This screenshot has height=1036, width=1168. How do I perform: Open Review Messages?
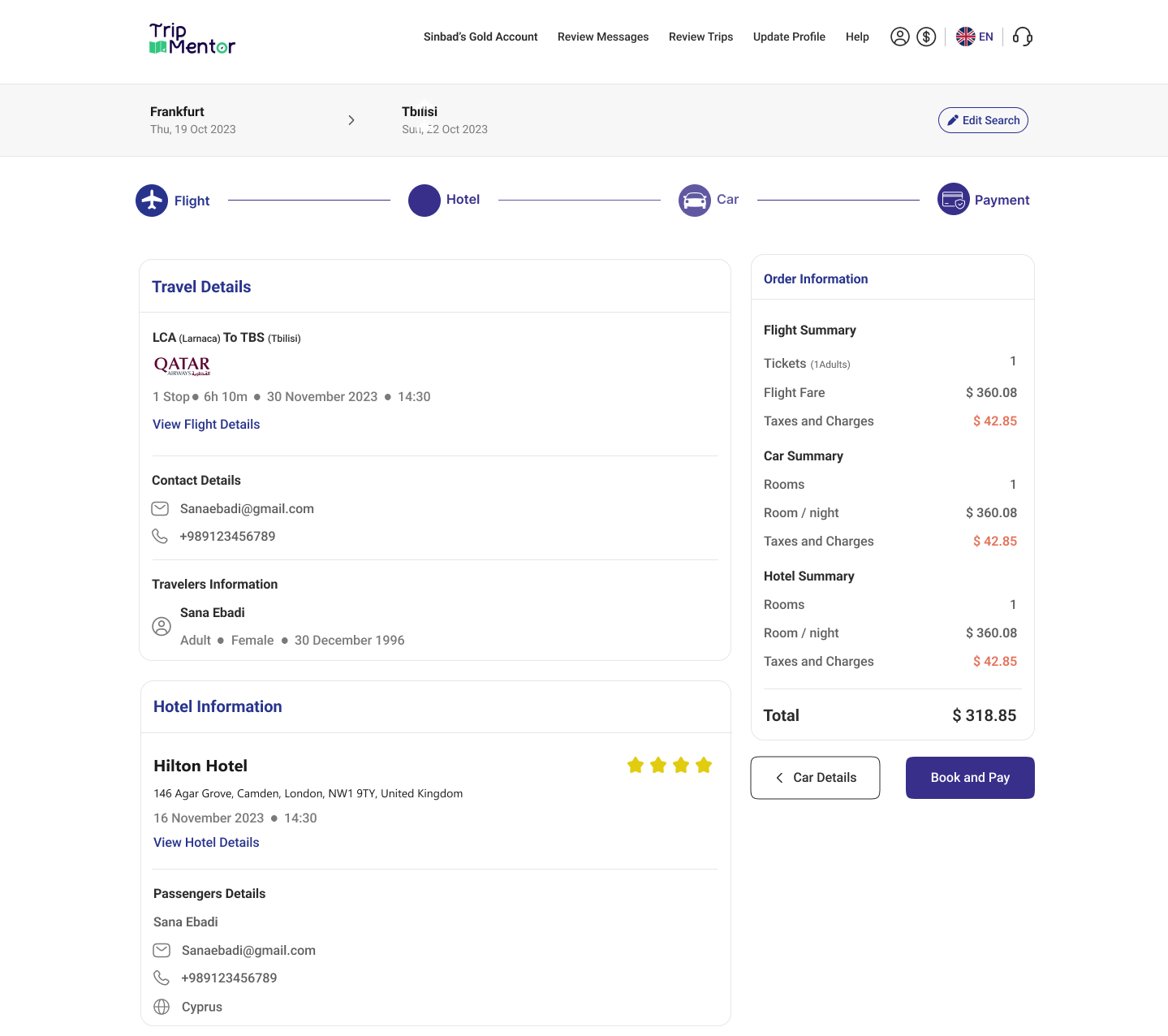pyautogui.click(x=603, y=37)
